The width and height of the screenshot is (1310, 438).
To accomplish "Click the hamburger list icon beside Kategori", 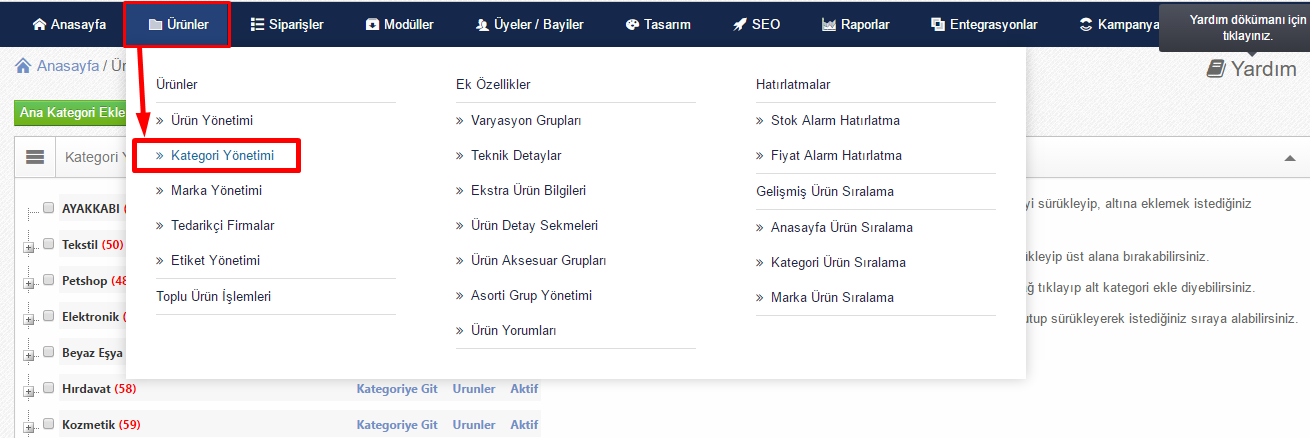I will (36, 157).
